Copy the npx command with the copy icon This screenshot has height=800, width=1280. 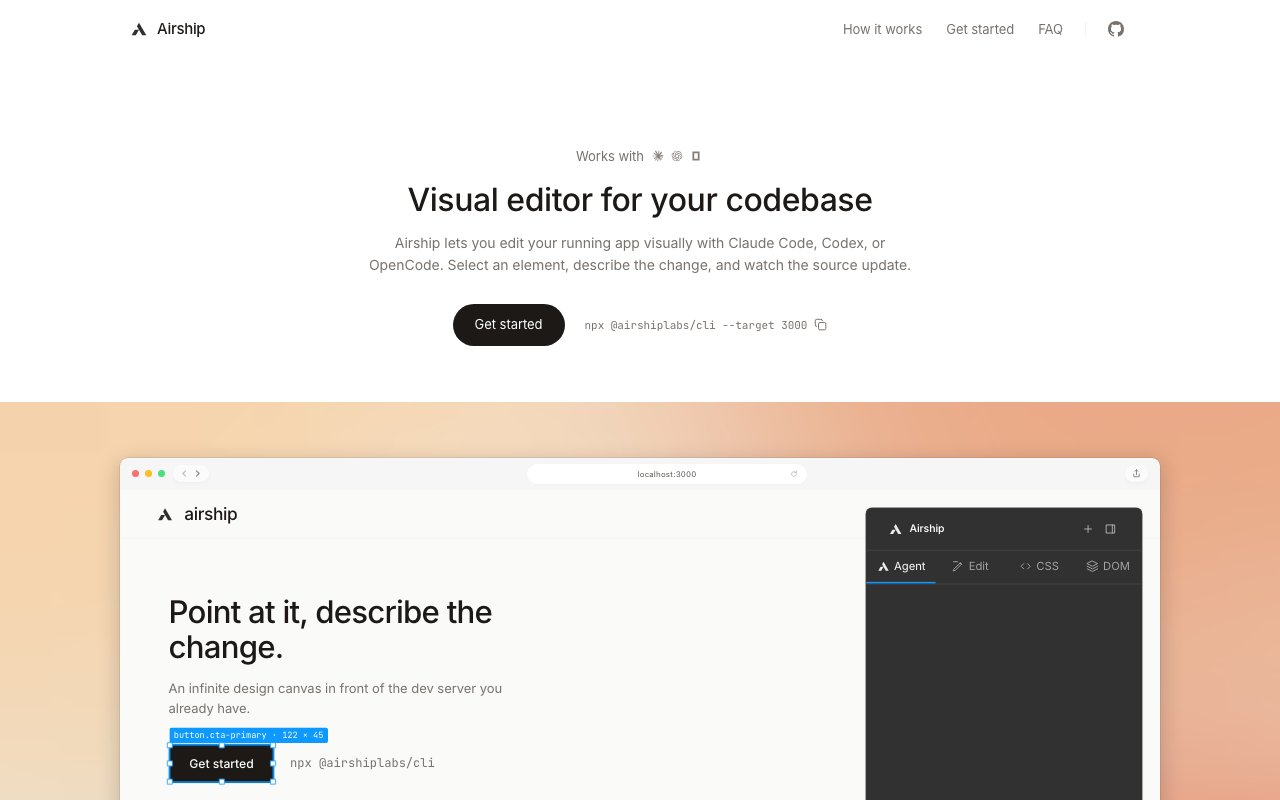pyautogui.click(x=821, y=325)
